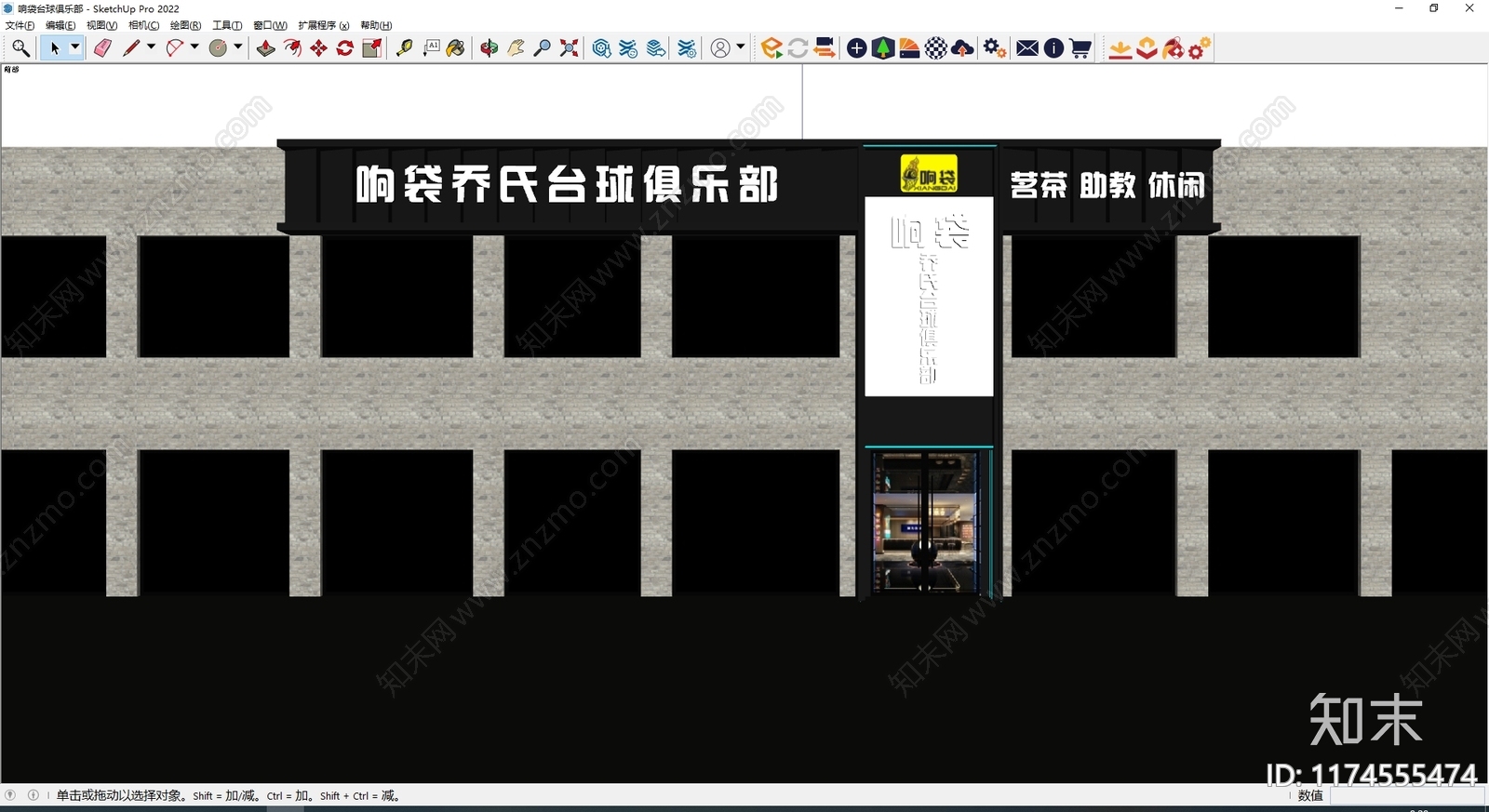Click the red box plugin icon
The width and height of the screenshot is (1489, 812).
coord(1147,48)
